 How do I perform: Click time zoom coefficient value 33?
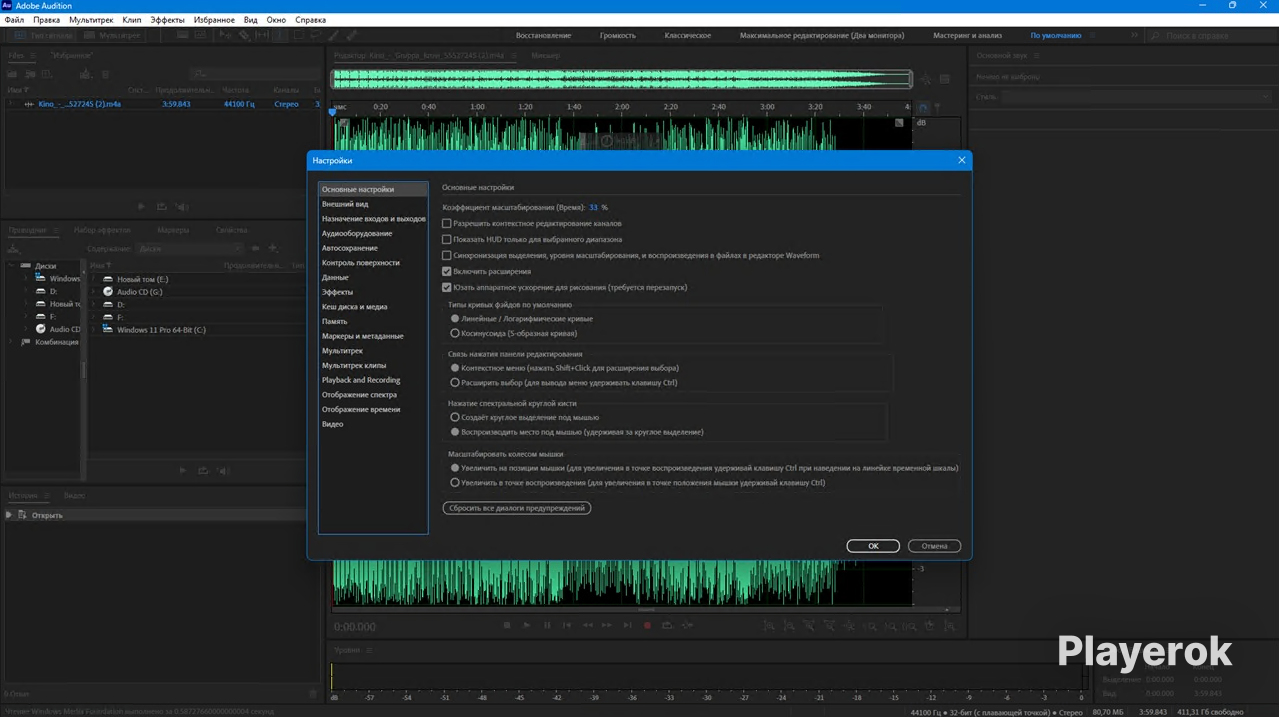(593, 207)
